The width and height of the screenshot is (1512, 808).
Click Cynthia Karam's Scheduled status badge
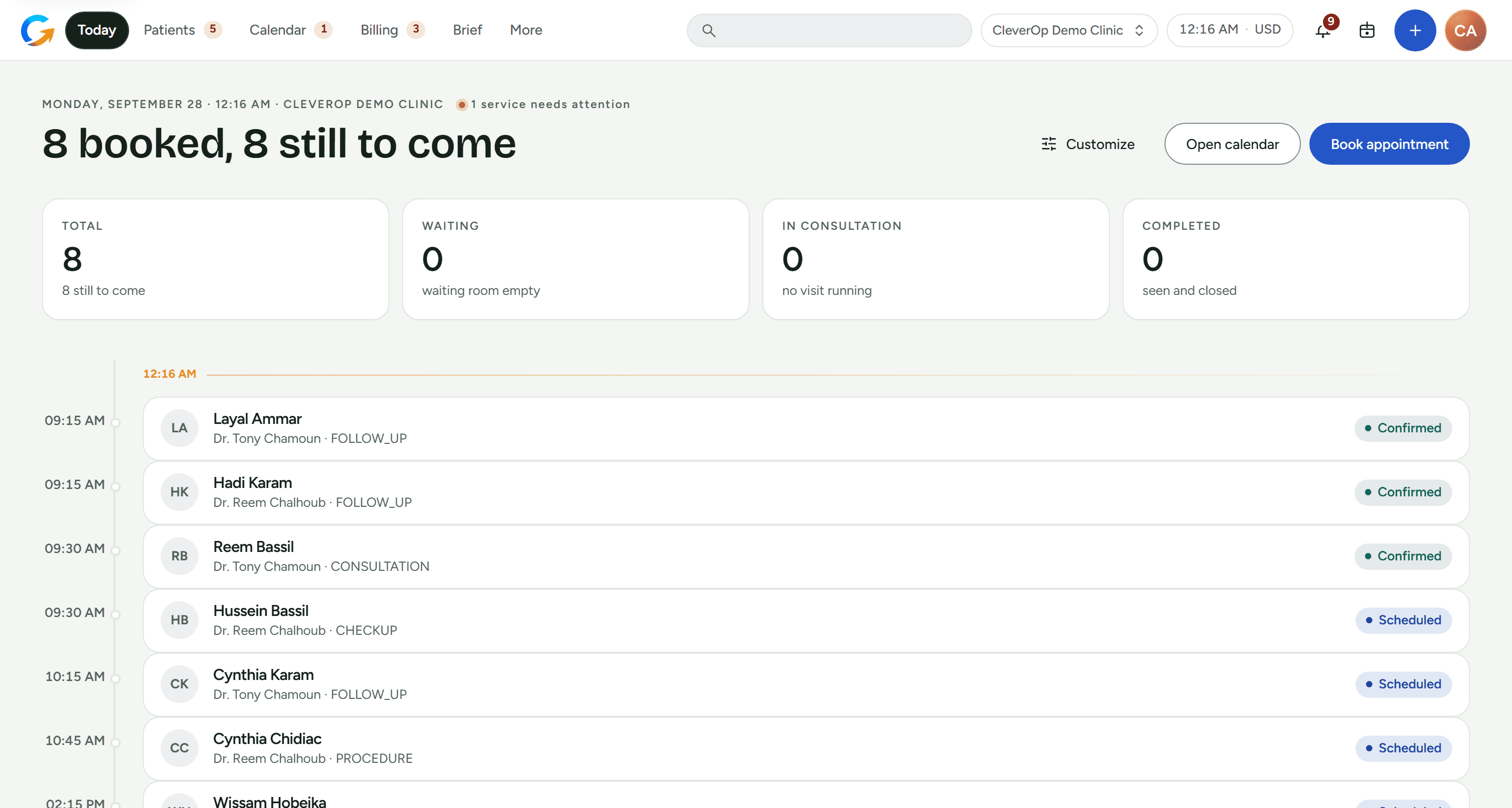click(x=1403, y=684)
